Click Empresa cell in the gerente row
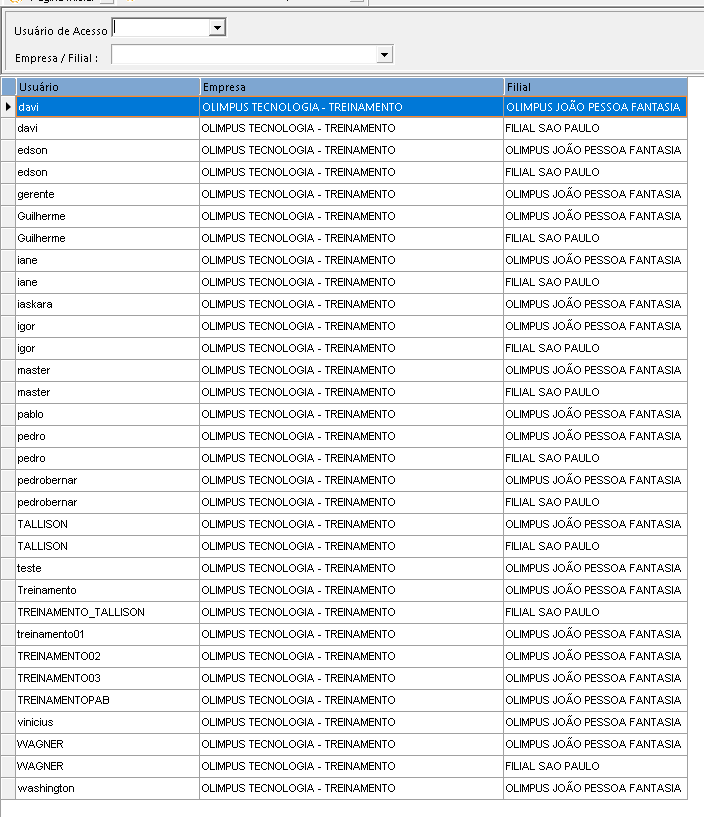This screenshot has width=704, height=817. pyautogui.click(x=352, y=194)
